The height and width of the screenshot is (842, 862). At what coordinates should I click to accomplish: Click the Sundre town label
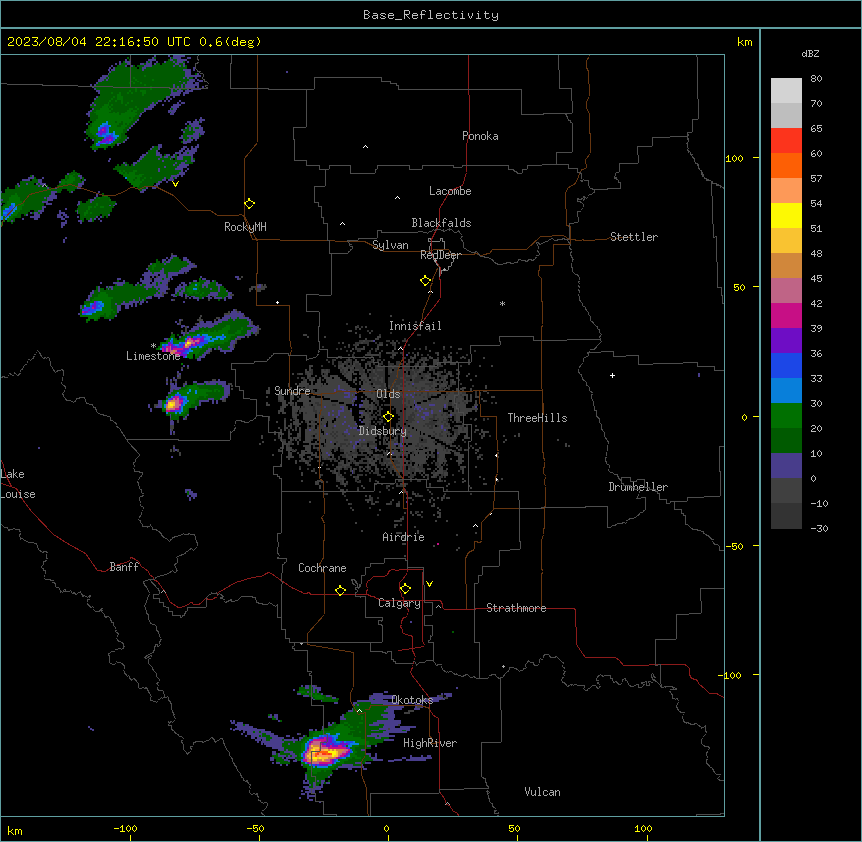pos(292,391)
